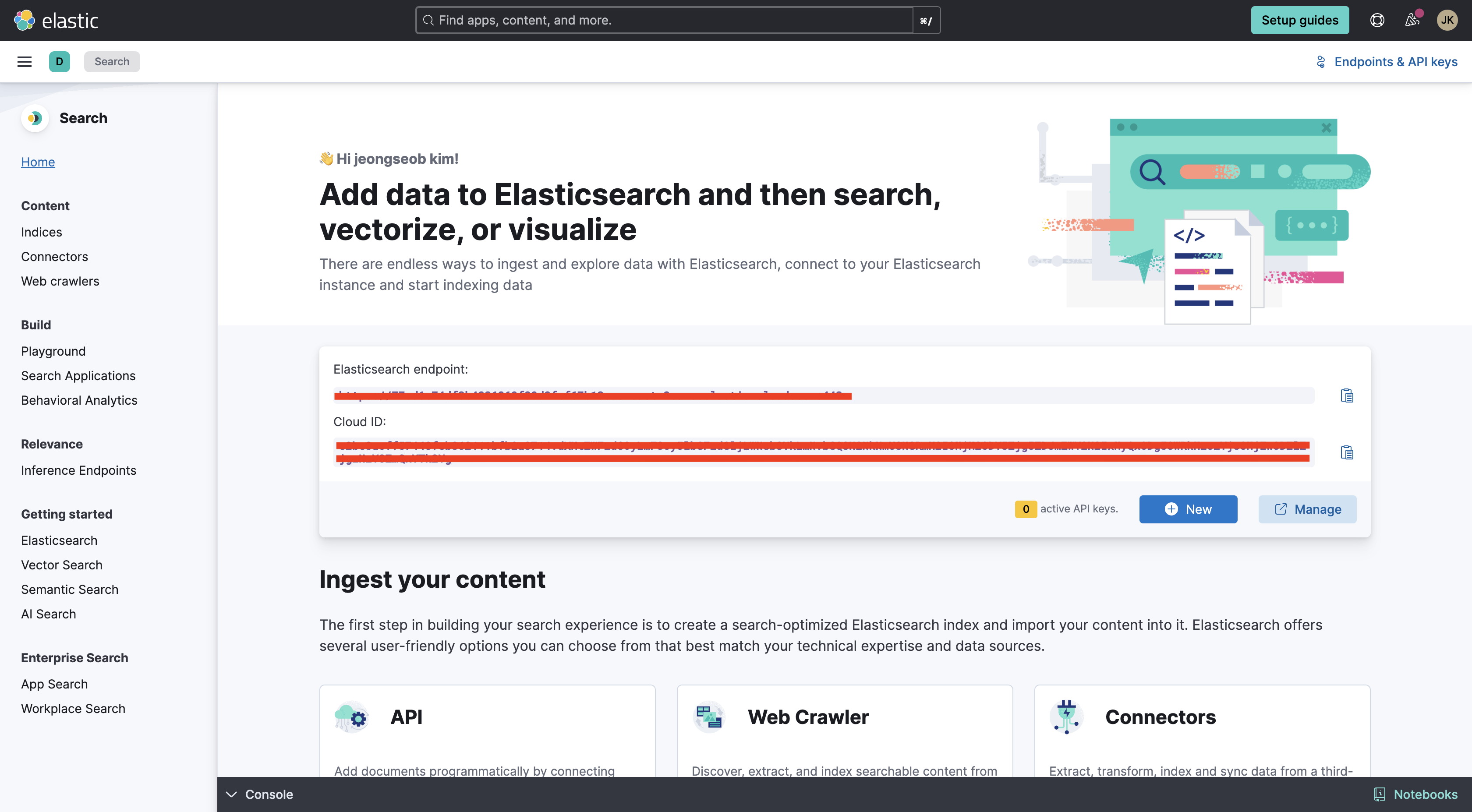Screen dimensions: 1472x812
Task: Open the newsfeed celebration icon
Action: 1412,21
